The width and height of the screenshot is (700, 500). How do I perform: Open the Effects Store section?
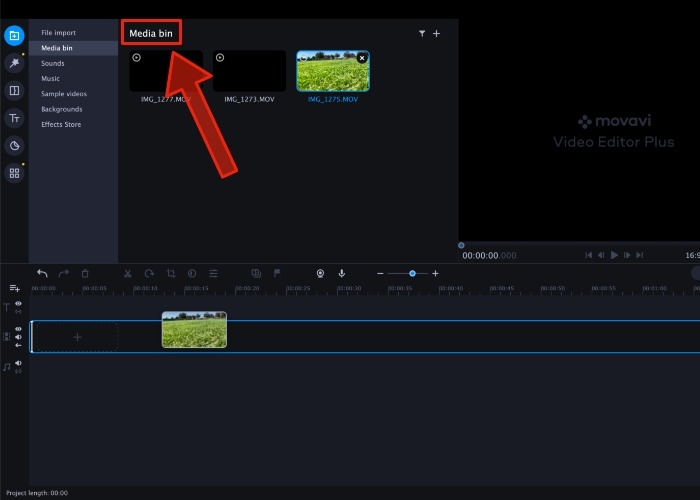coord(61,124)
